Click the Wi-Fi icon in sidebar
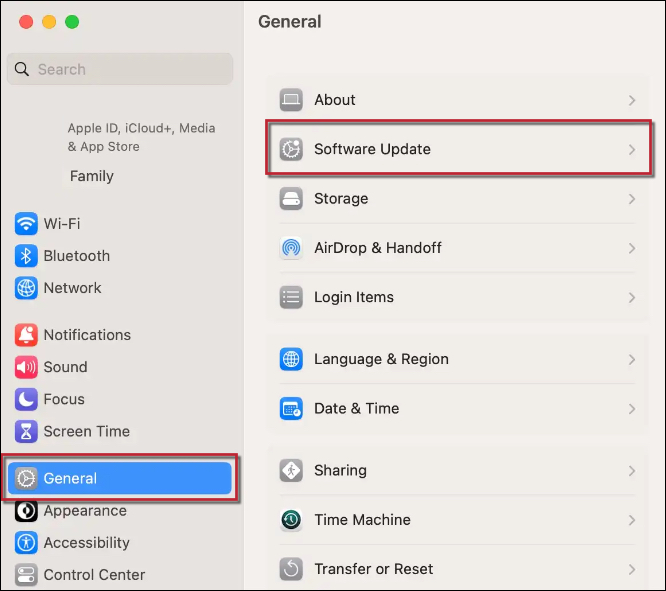Screen dimensions: 666x591 pyautogui.click(x=26, y=223)
